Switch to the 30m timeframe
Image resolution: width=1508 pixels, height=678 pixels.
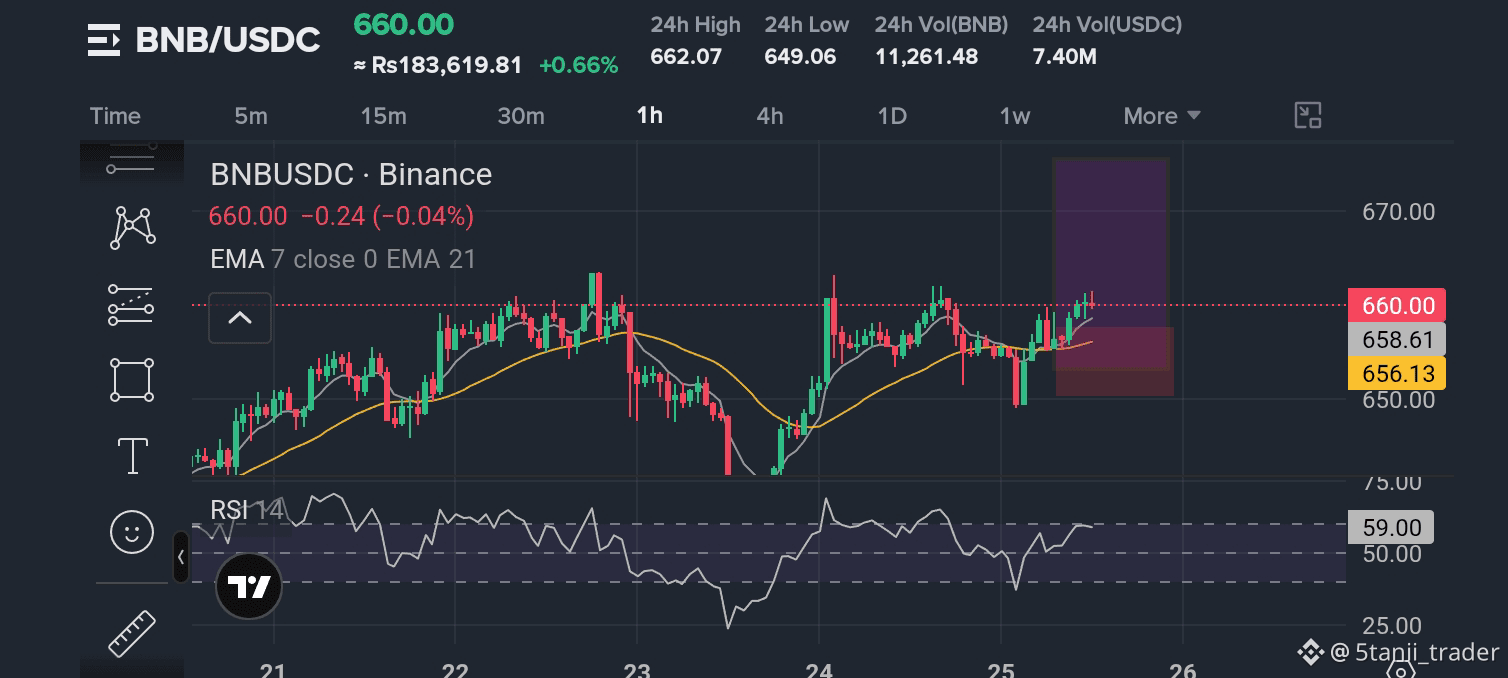[521, 116]
